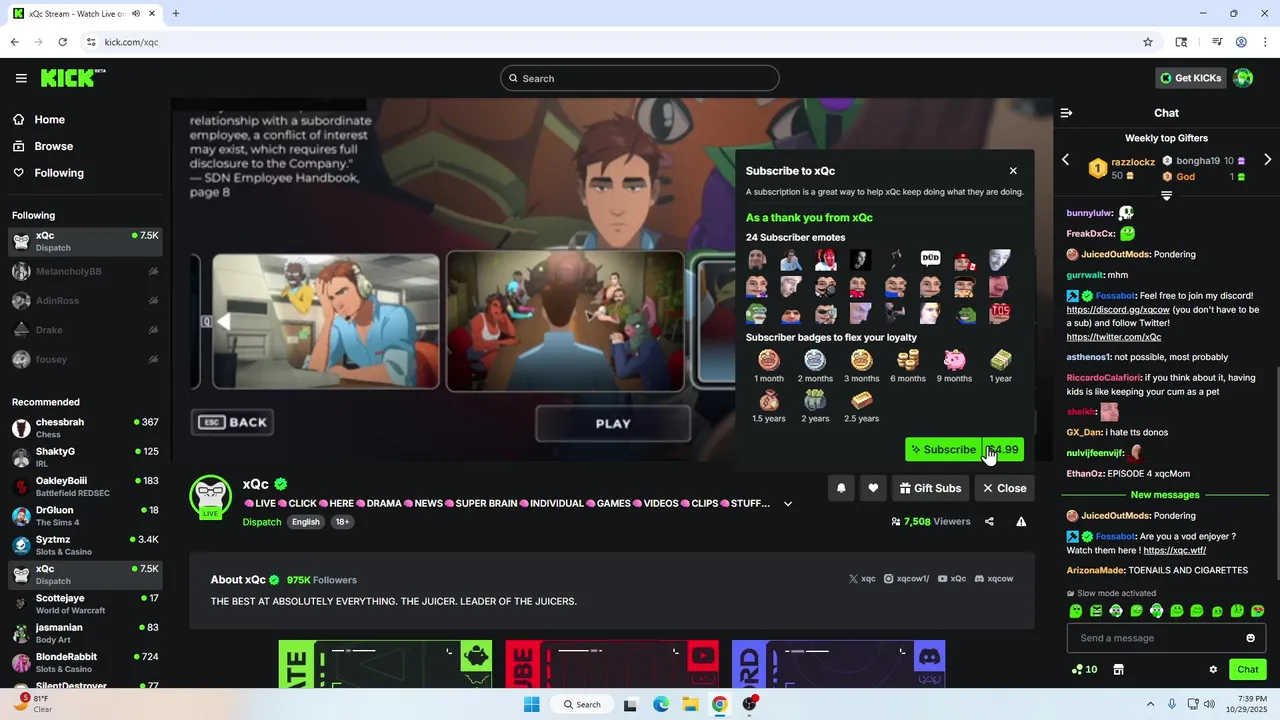Open MelancholyBB followed channel
Viewport: 1280px width, 720px height.
click(85, 271)
